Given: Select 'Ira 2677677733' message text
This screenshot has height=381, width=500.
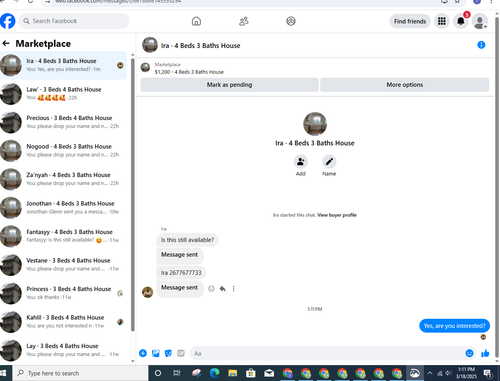Looking at the screenshot, I should (181, 273).
